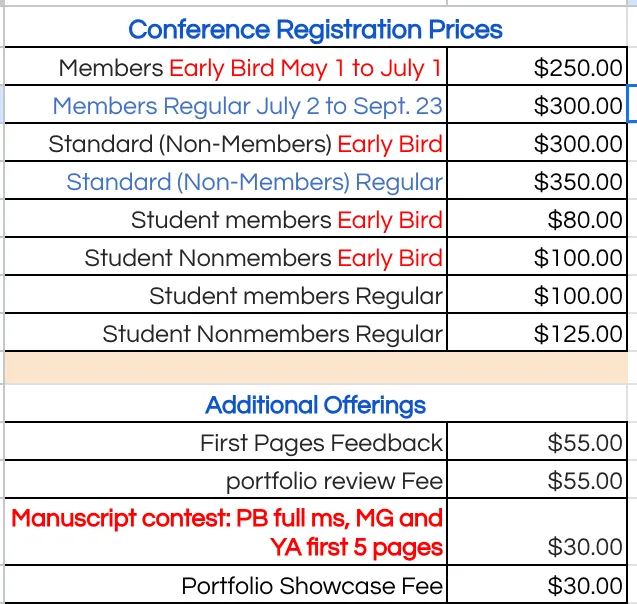Select Student Nonmembers Regular label cell
637x604 pixels.
pos(272,334)
